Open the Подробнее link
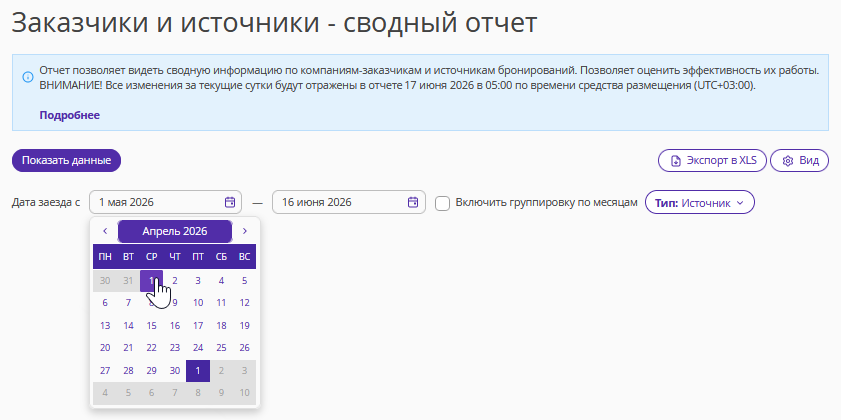Image resolution: width=841 pixels, height=420 pixels. click(70, 115)
